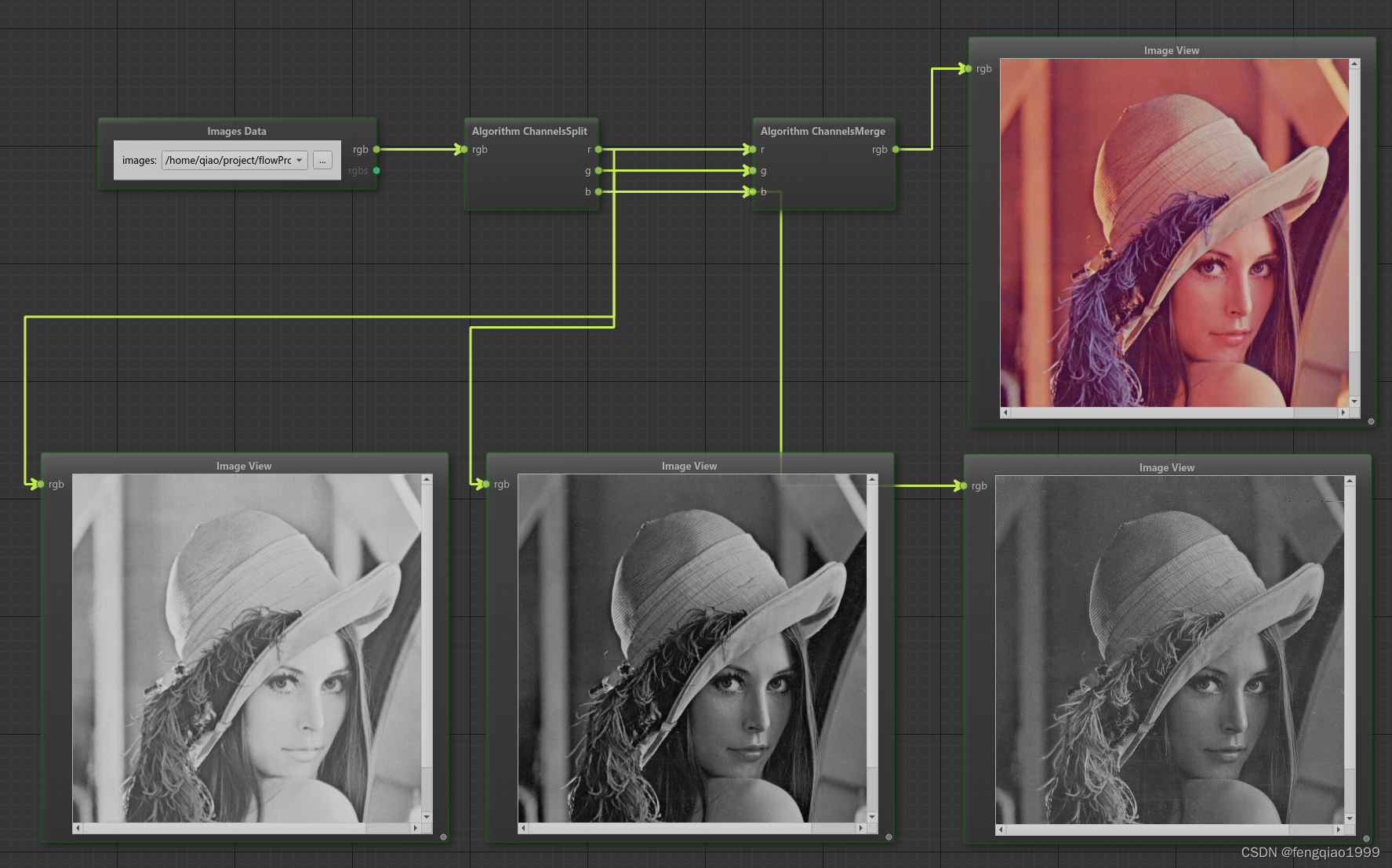Click b input port of ChannelsMerge node
The width and height of the screenshot is (1392, 868).
tap(753, 191)
